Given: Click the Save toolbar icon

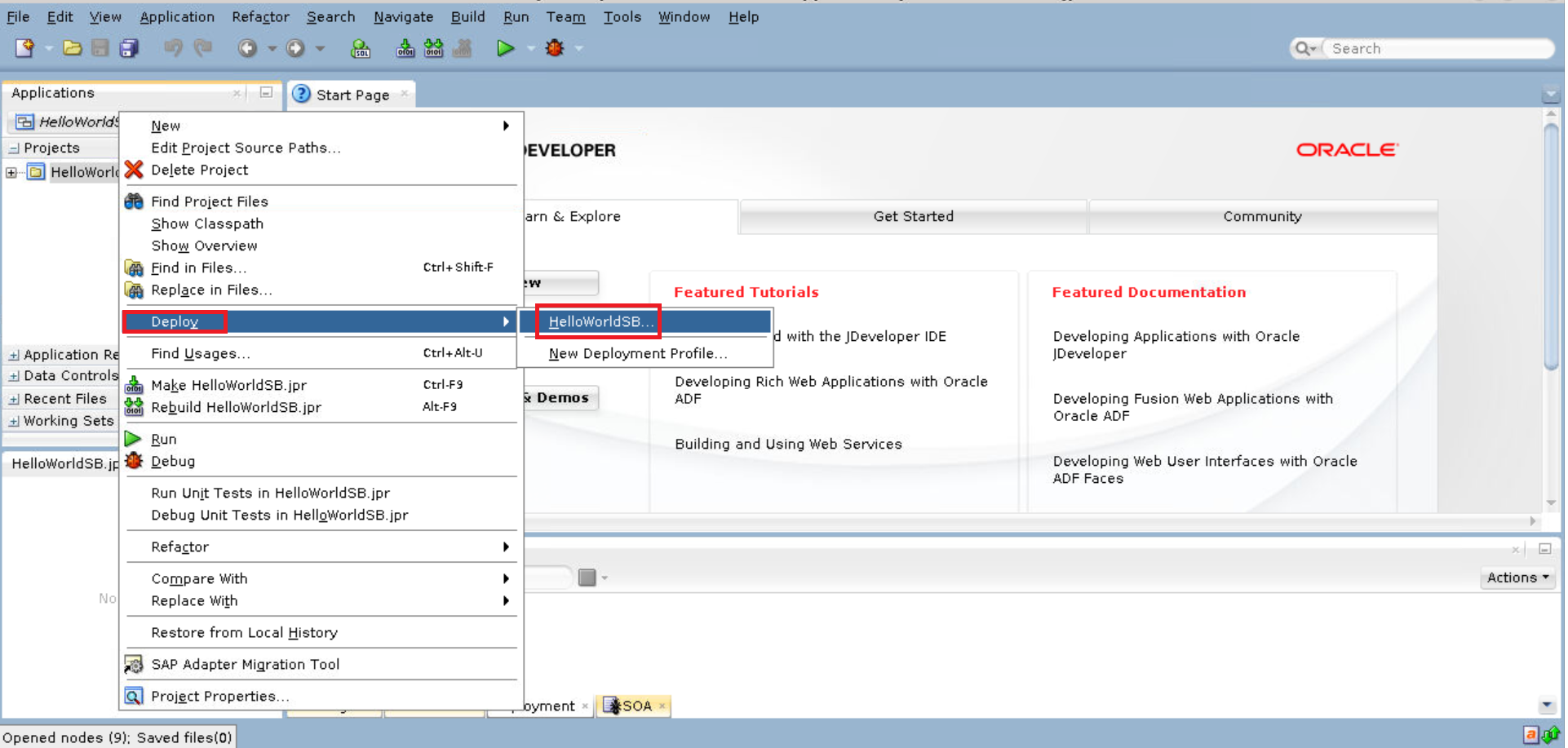Looking at the screenshot, I should tap(100, 48).
